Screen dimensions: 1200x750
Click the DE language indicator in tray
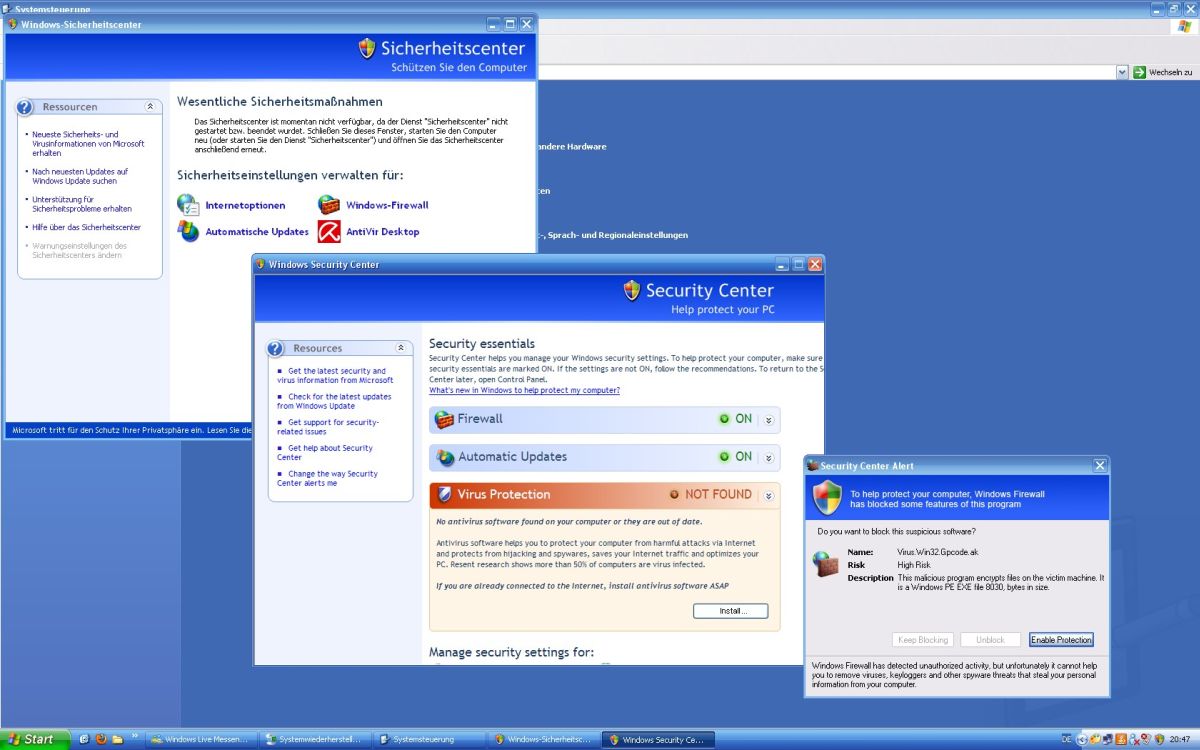pos(1066,739)
